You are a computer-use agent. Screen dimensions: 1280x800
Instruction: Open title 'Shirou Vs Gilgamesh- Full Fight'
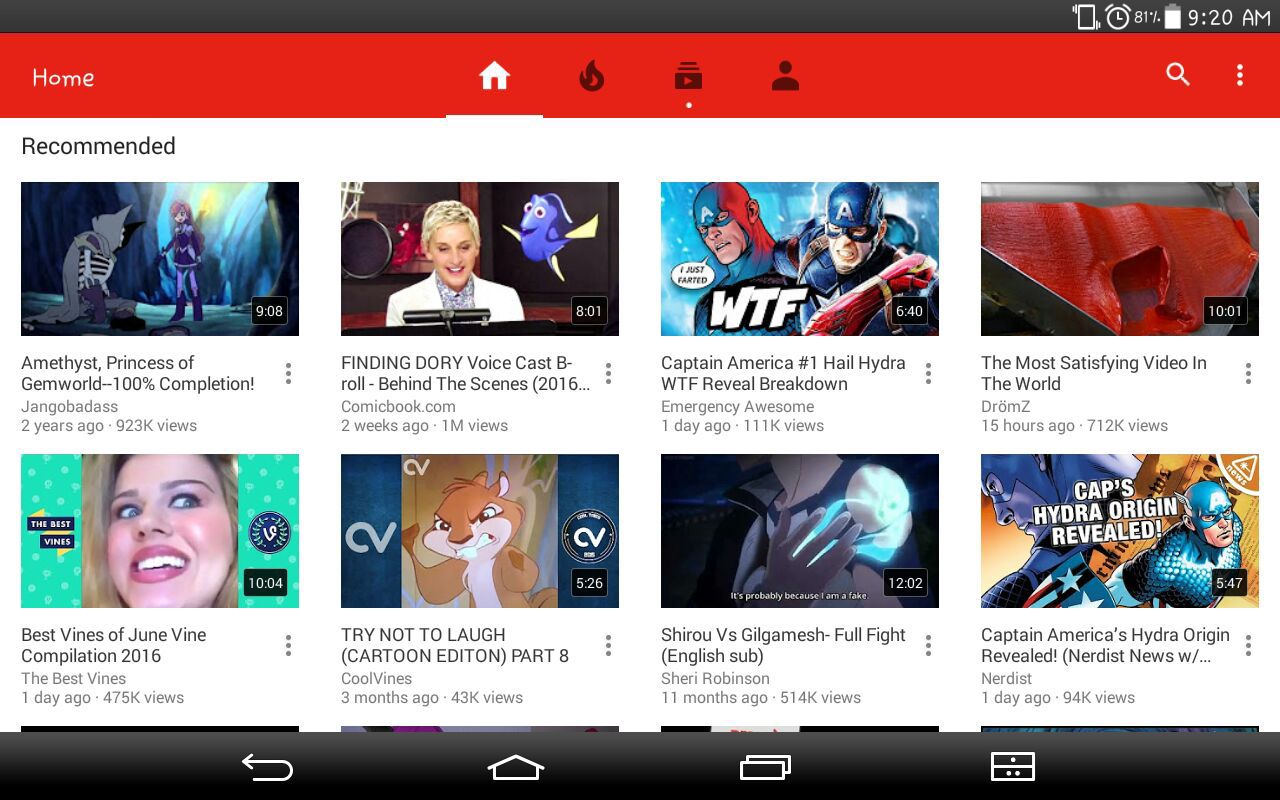(783, 645)
